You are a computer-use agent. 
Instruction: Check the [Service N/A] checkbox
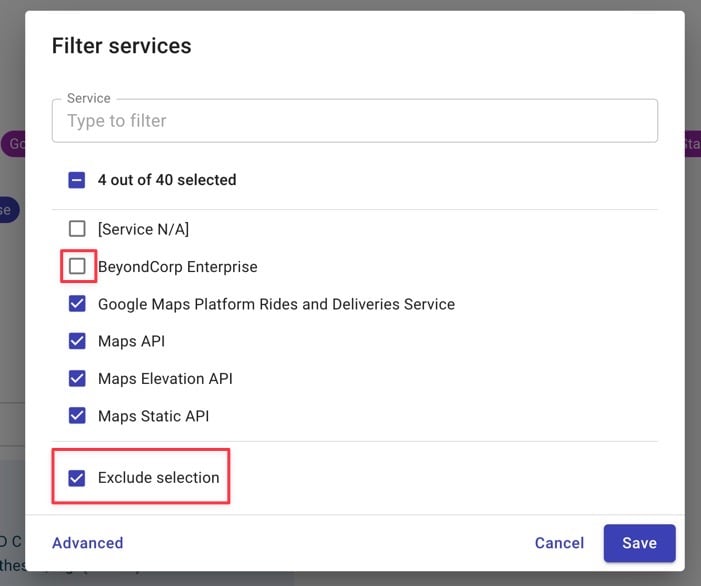coord(77,228)
